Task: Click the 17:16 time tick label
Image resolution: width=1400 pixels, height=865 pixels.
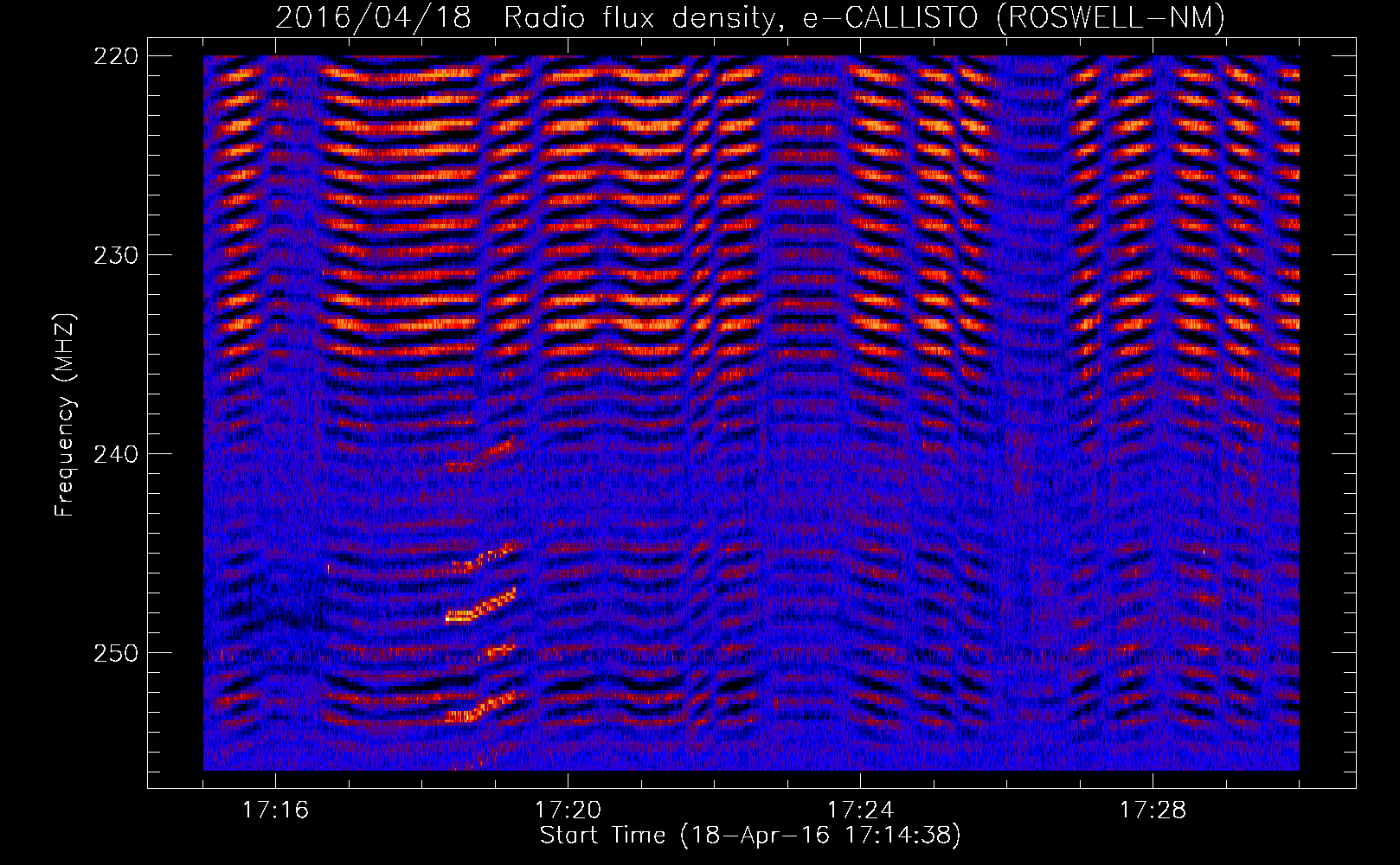Action: point(275,811)
